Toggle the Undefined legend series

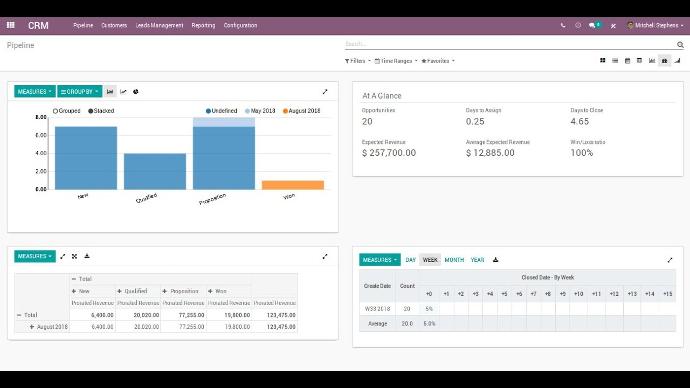(221, 111)
